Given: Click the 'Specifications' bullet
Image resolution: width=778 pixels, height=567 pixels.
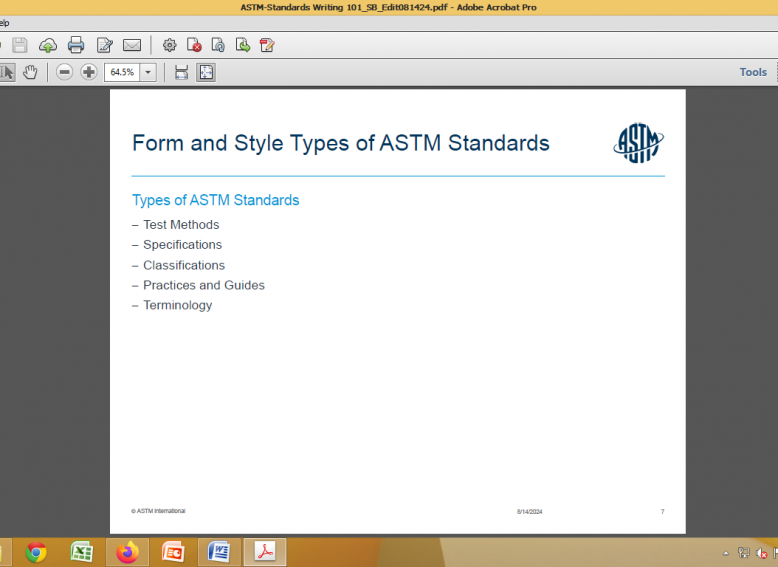Looking at the screenshot, I should coord(183,245).
